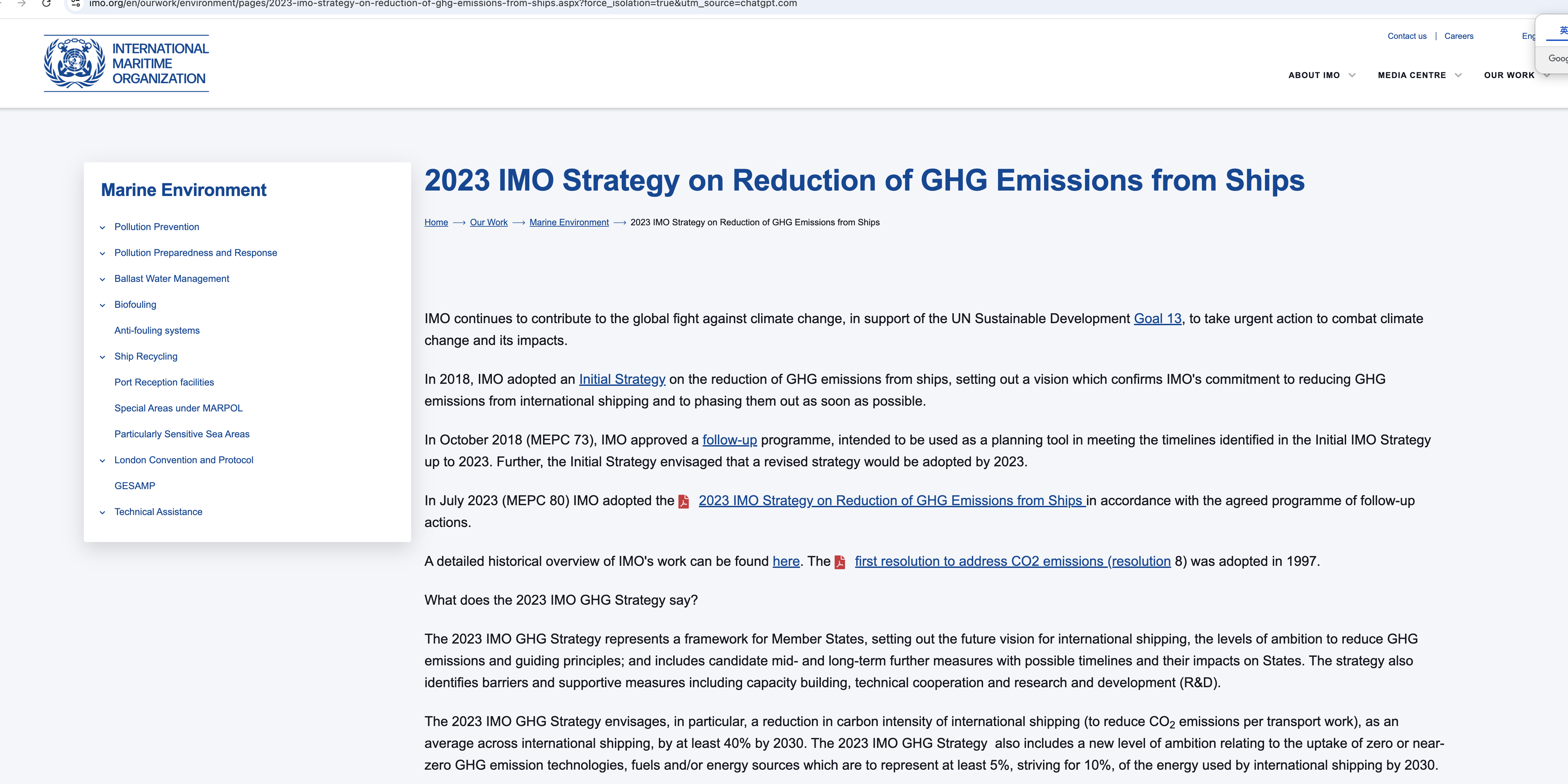Open the Goal 13 link
Screen dimensions: 1568x784
click(1158, 318)
